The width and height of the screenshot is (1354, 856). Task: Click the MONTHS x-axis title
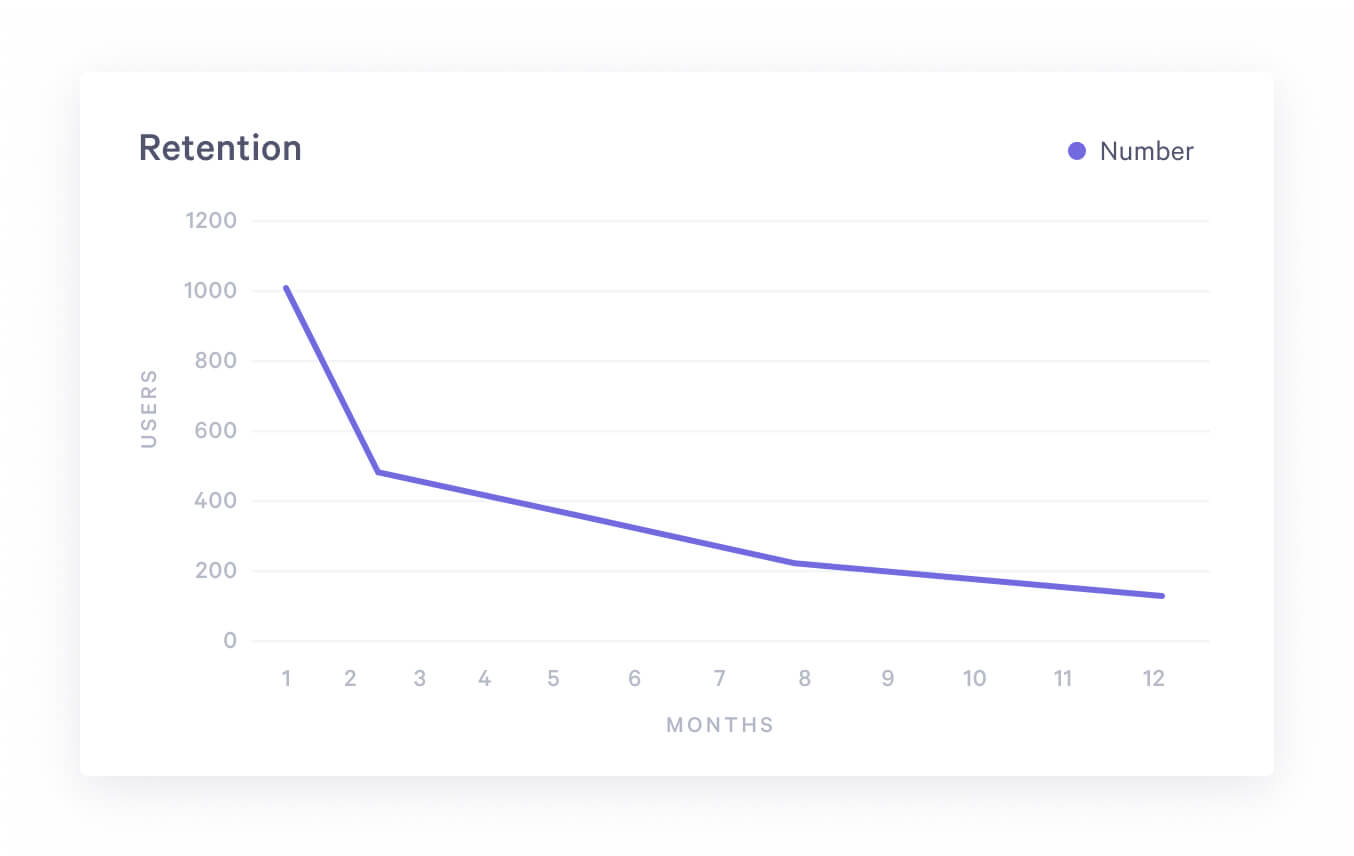pyautogui.click(x=720, y=725)
